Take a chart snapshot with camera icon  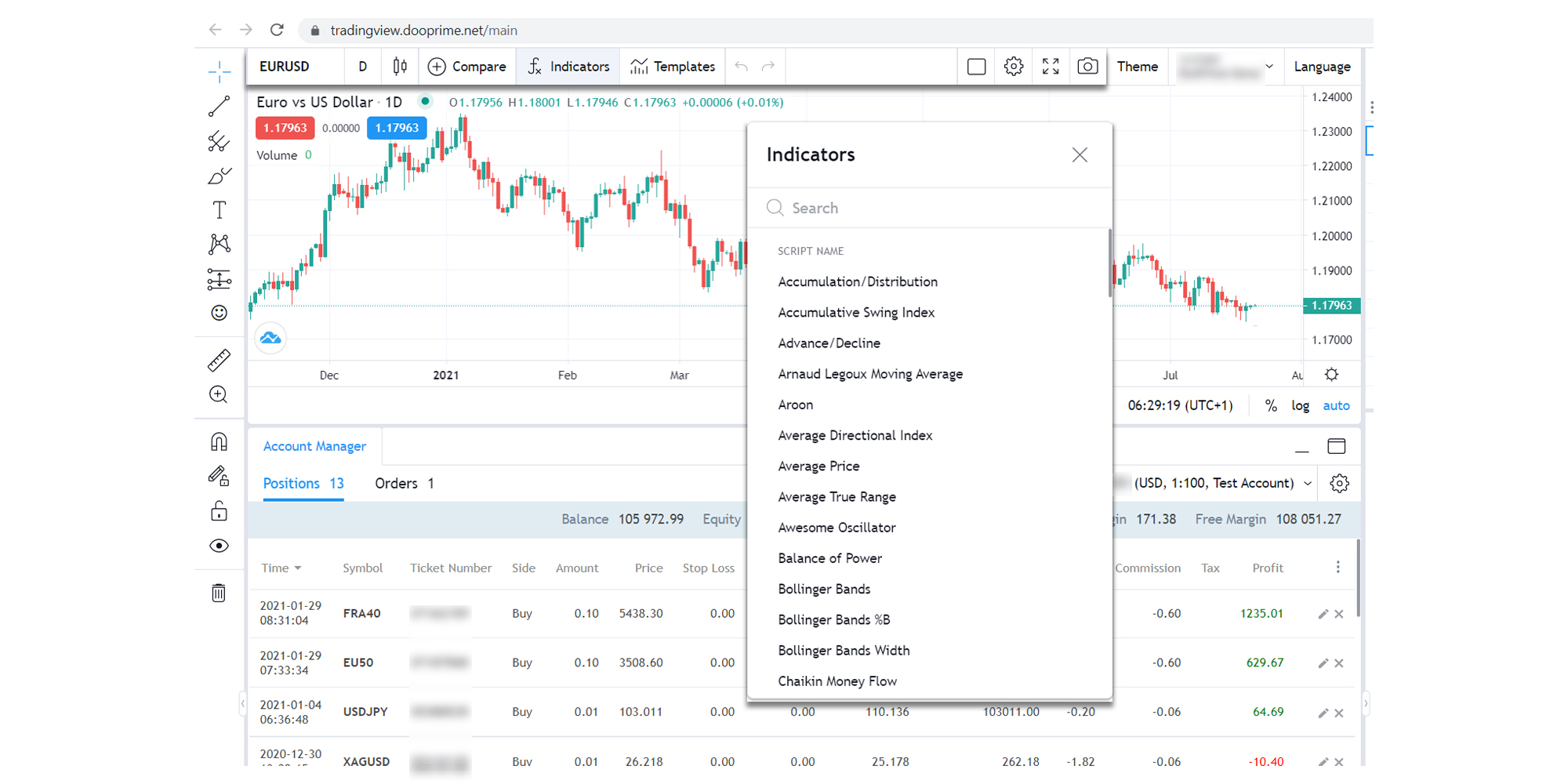click(1087, 67)
